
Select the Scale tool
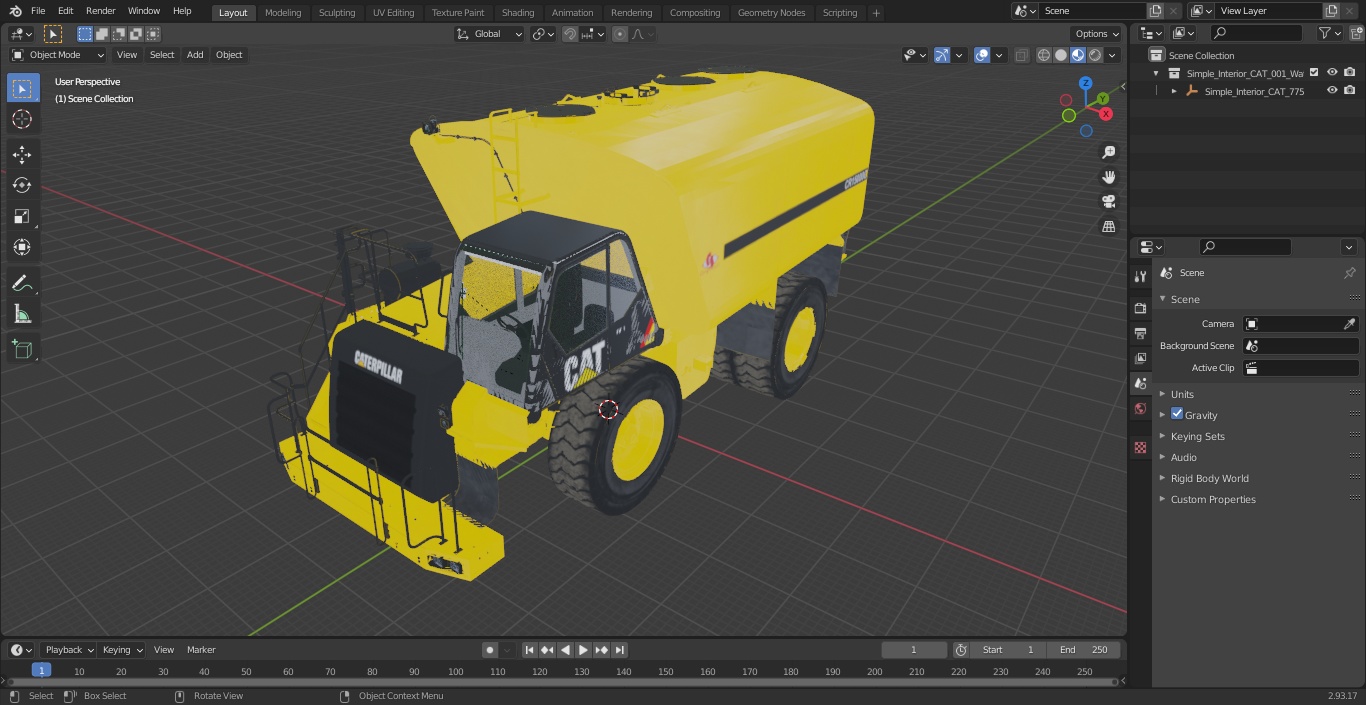point(22,216)
